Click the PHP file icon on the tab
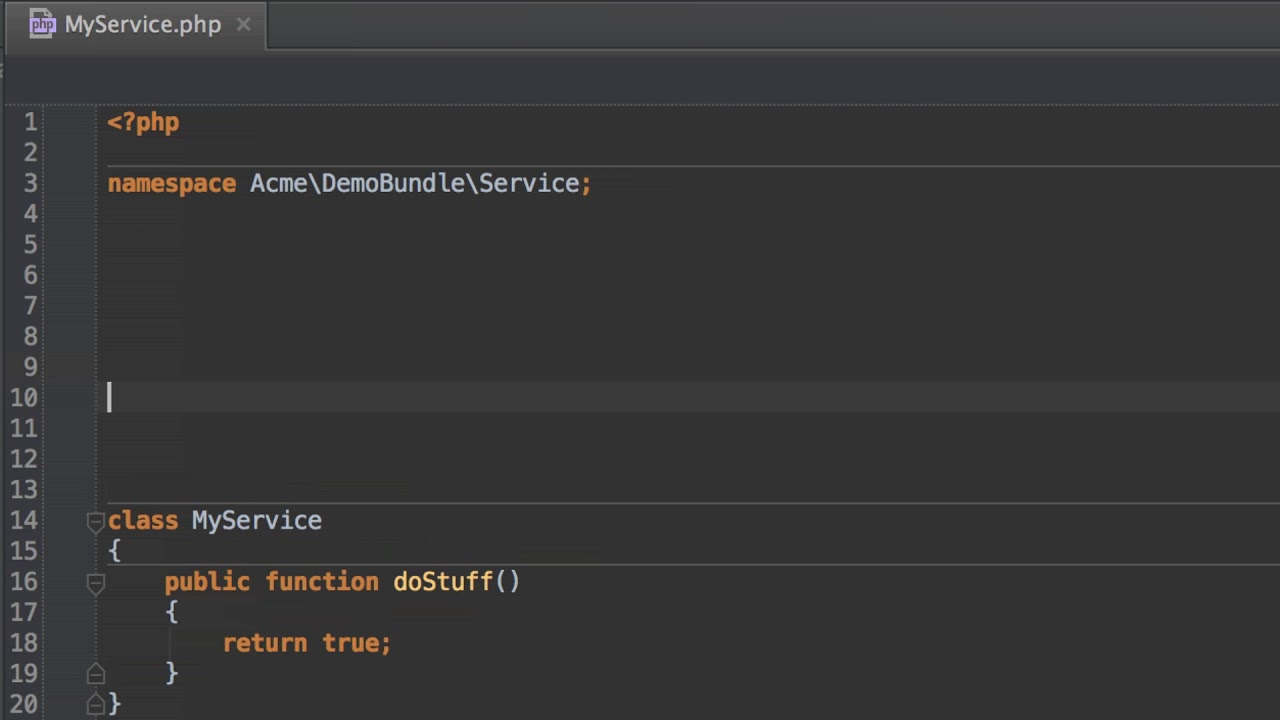Viewport: 1280px width, 720px height. (x=42, y=25)
